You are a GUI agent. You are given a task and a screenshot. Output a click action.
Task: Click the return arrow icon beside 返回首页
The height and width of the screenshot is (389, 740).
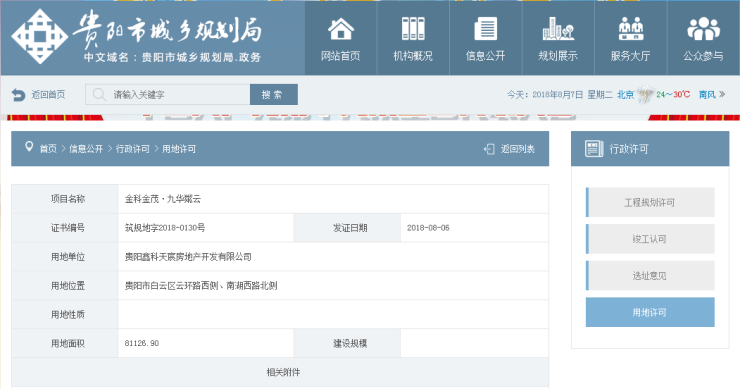tap(18, 95)
